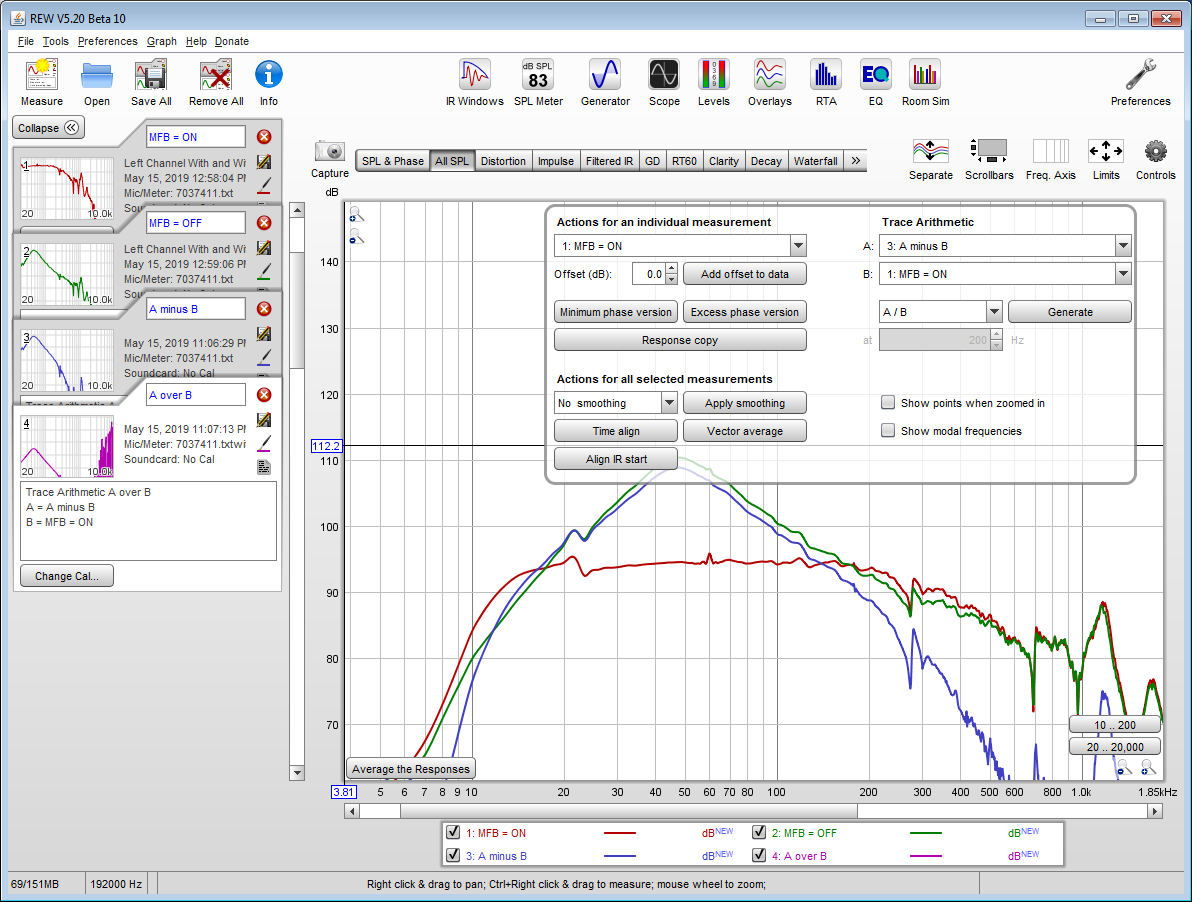Screen dimensions: 1192x902
Task: Show more graph tabs with chevron
Action: [x=855, y=160]
